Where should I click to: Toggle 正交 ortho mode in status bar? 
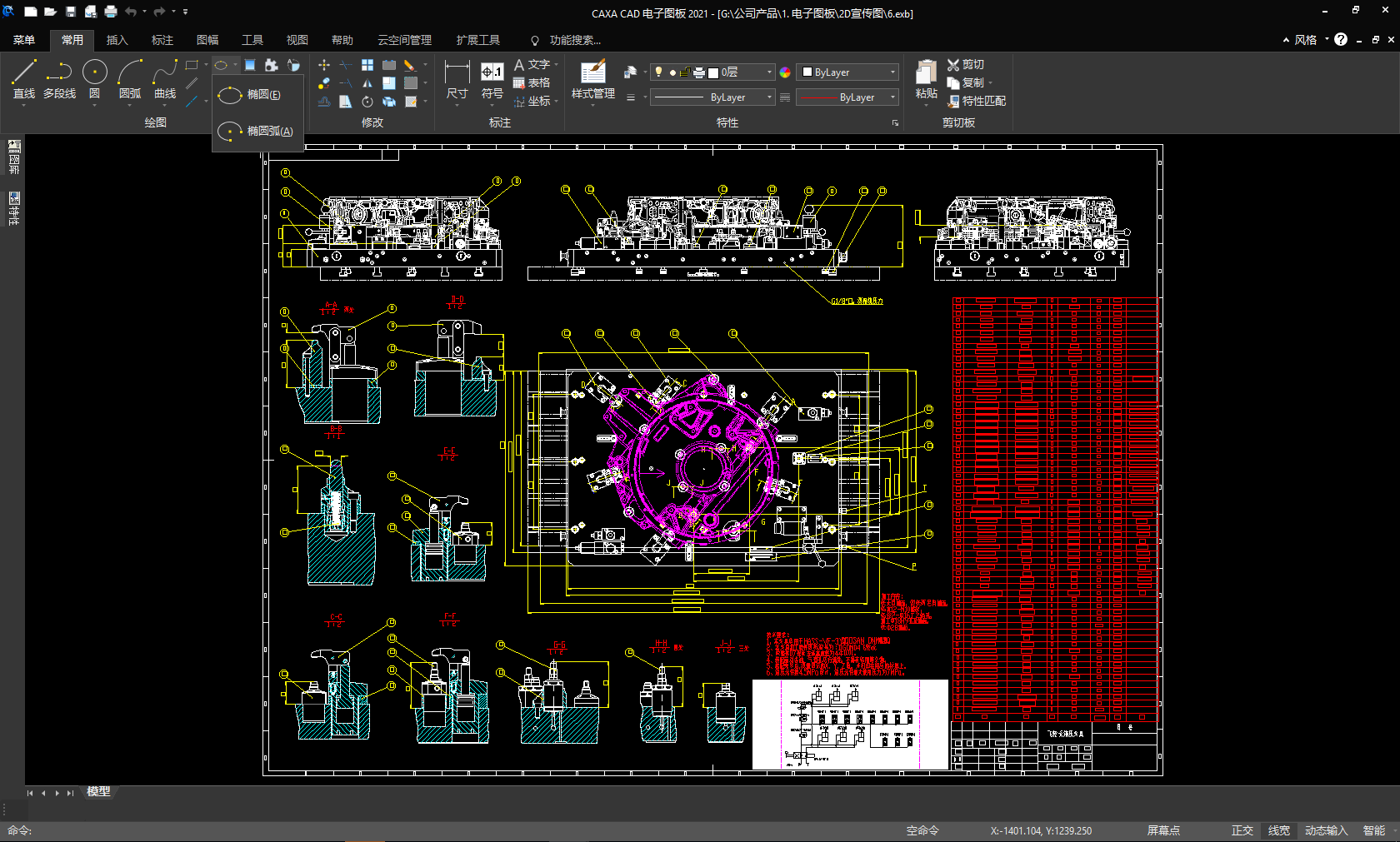[1242, 830]
